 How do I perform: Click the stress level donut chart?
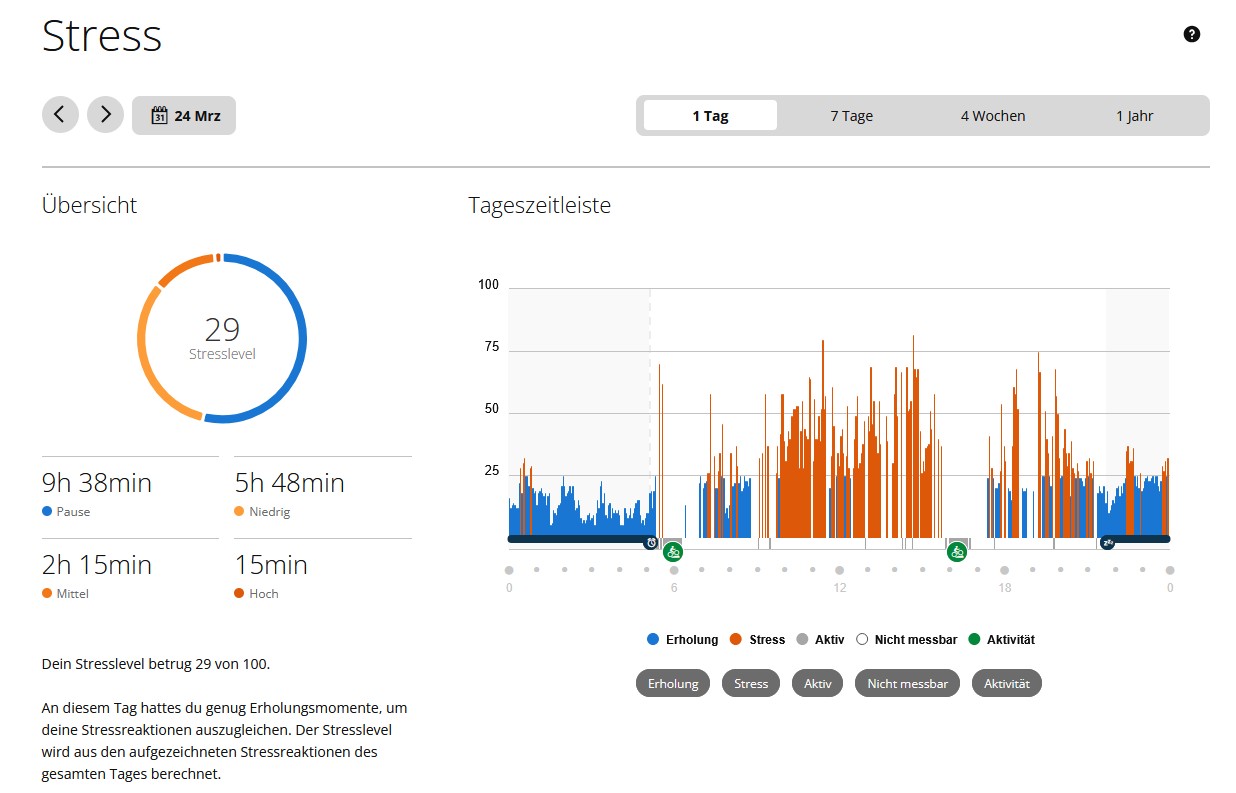click(x=222, y=338)
